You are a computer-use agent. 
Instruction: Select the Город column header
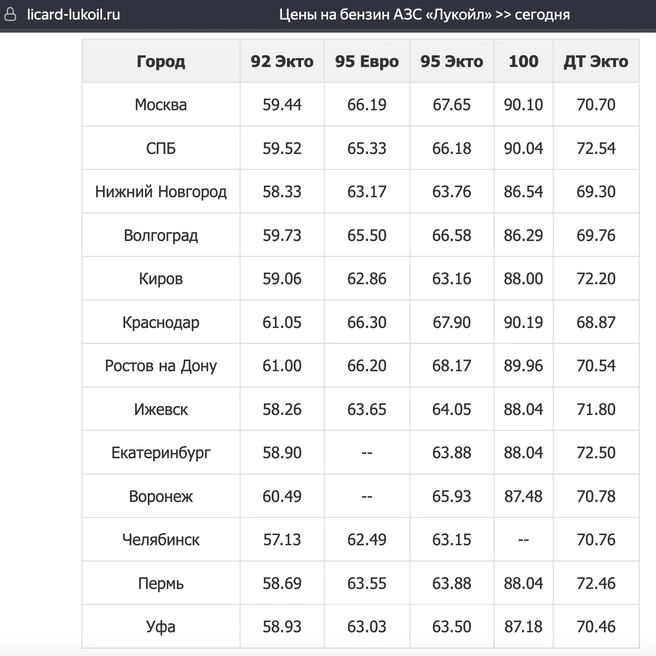pyautogui.click(x=161, y=61)
